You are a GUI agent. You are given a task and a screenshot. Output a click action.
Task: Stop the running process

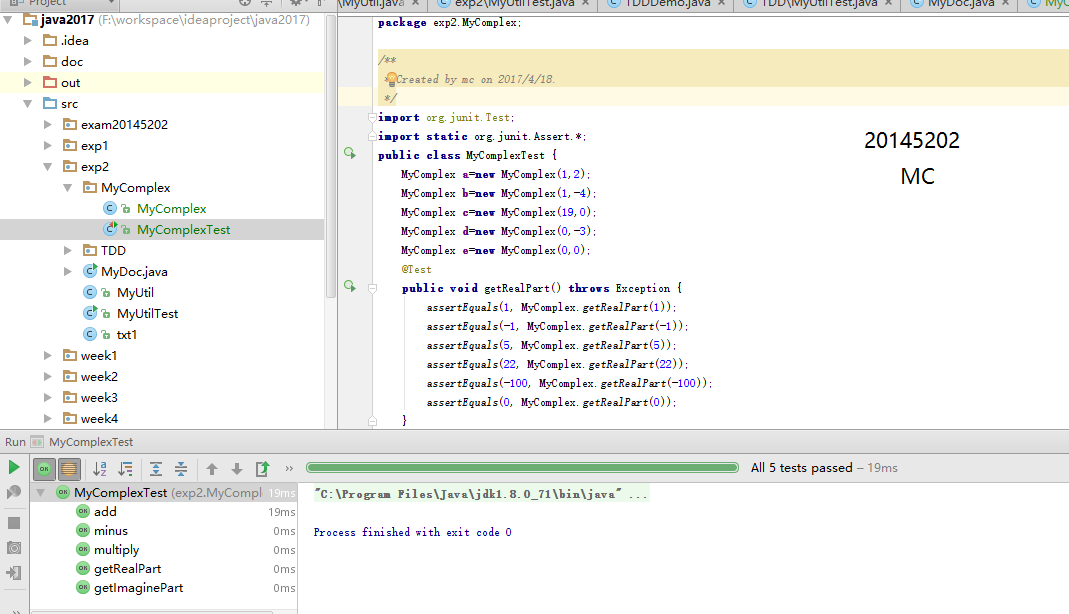[14, 523]
